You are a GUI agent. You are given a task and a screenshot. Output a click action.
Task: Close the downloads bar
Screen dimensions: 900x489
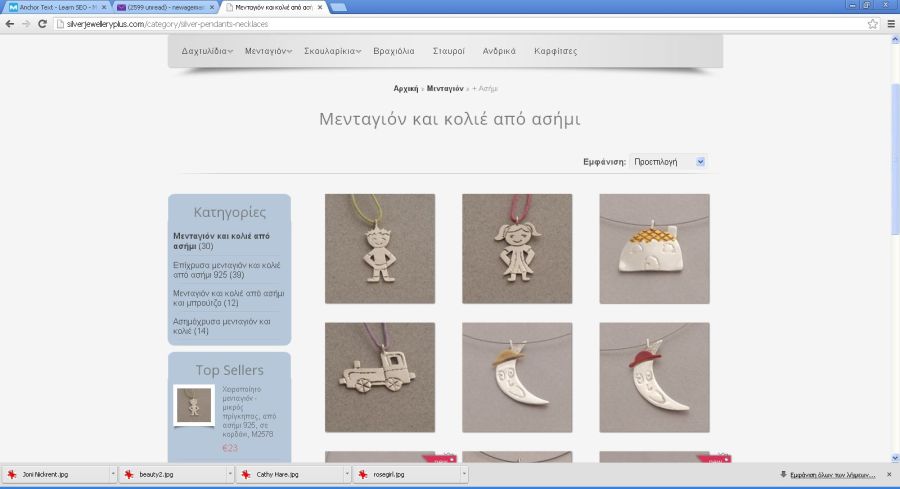click(x=891, y=474)
